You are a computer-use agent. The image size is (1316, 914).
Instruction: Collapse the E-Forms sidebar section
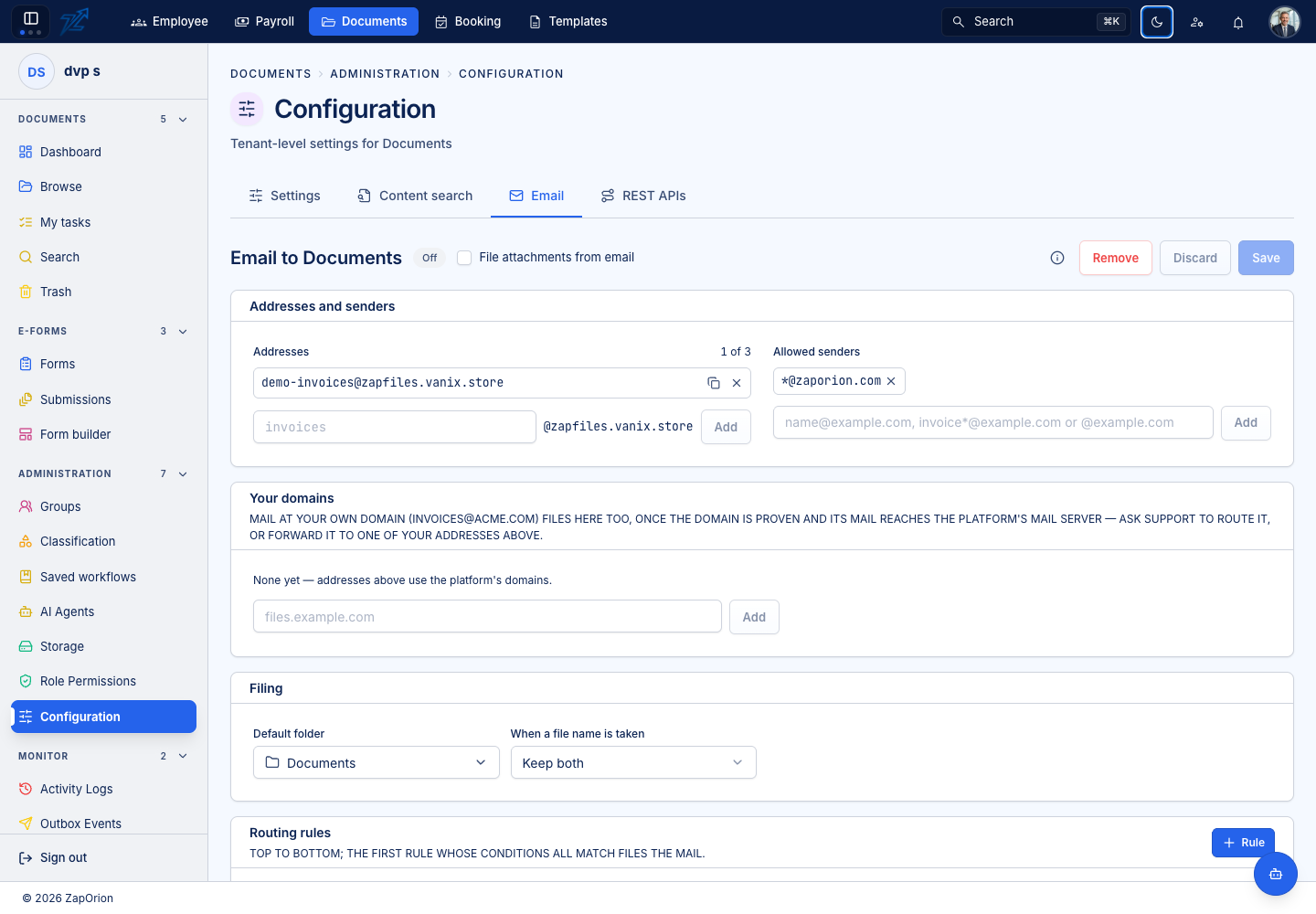click(x=183, y=332)
